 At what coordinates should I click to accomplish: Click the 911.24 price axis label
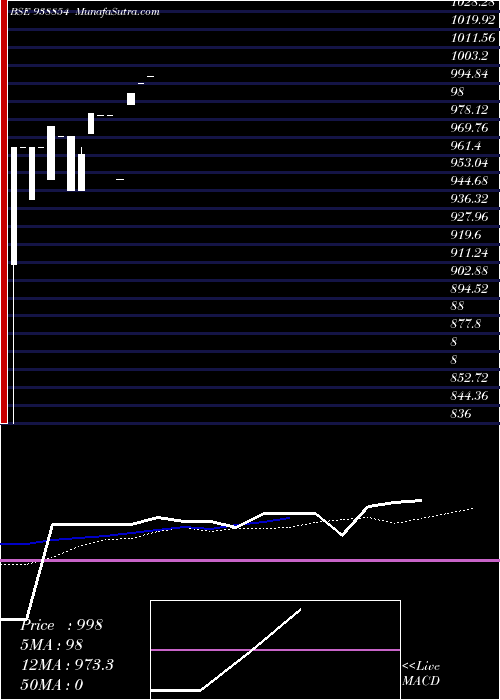click(470, 252)
